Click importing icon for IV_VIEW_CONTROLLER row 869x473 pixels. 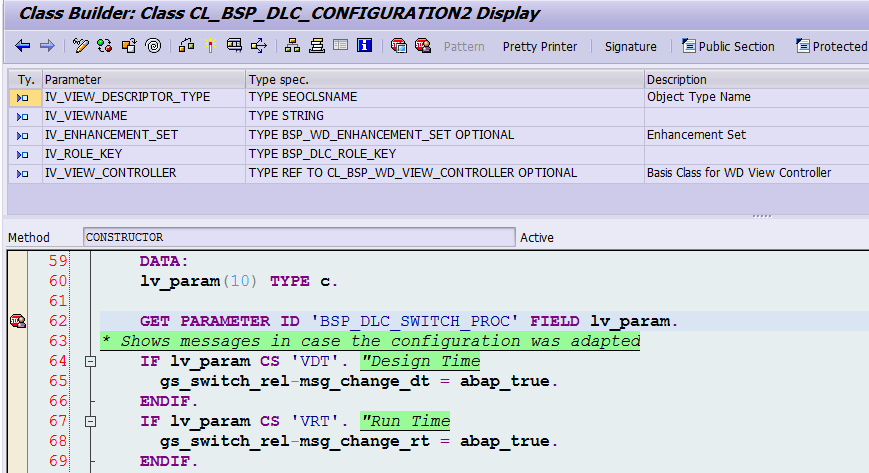pos(23,174)
